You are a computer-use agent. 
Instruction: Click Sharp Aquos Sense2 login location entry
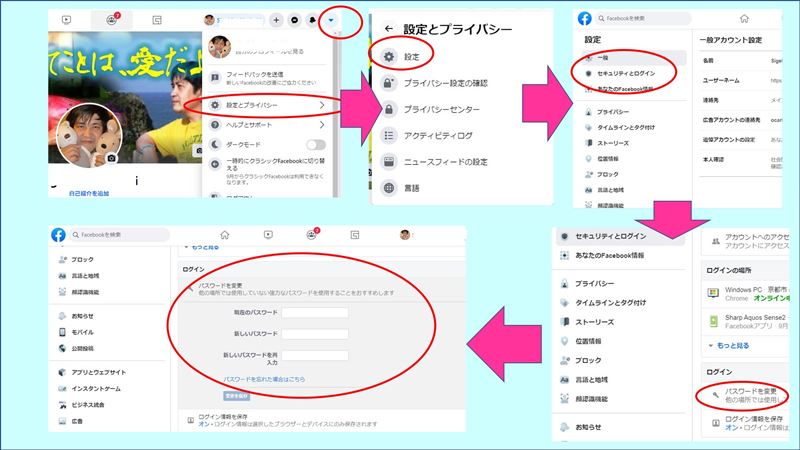click(746, 321)
